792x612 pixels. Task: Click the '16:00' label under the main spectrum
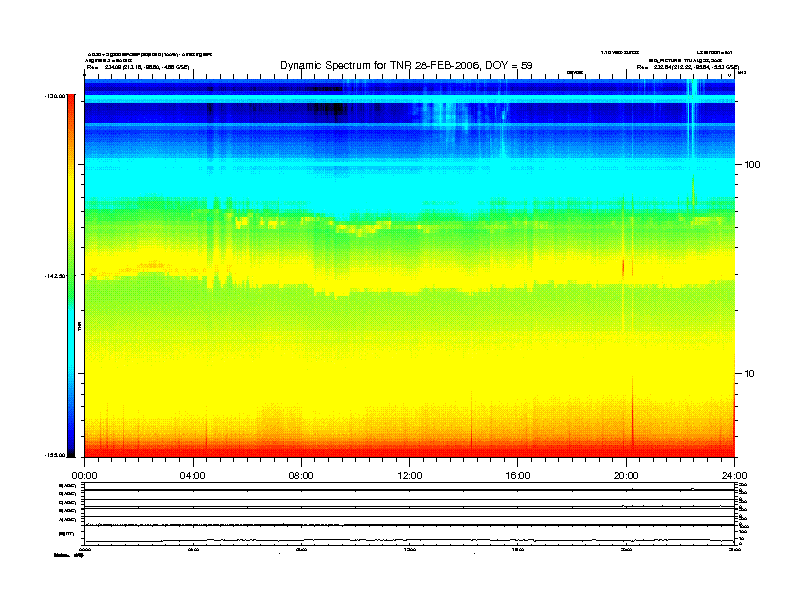coord(518,476)
